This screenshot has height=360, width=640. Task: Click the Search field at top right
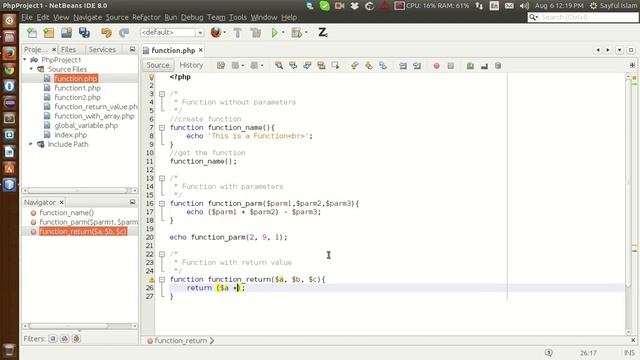(x=583, y=17)
